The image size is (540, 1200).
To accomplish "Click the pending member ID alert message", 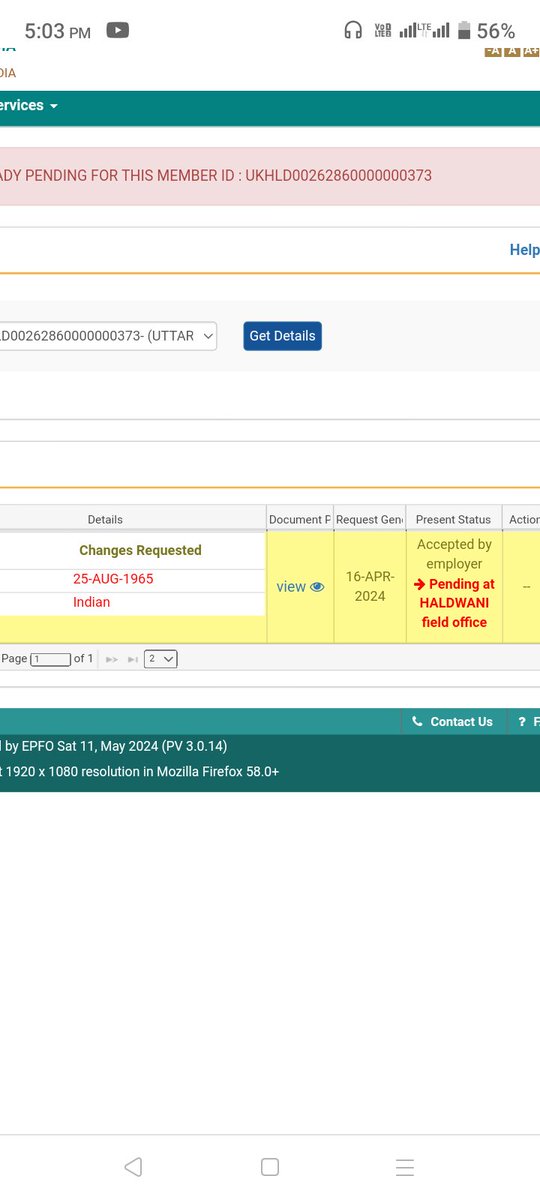I will (x=216, y=176).
